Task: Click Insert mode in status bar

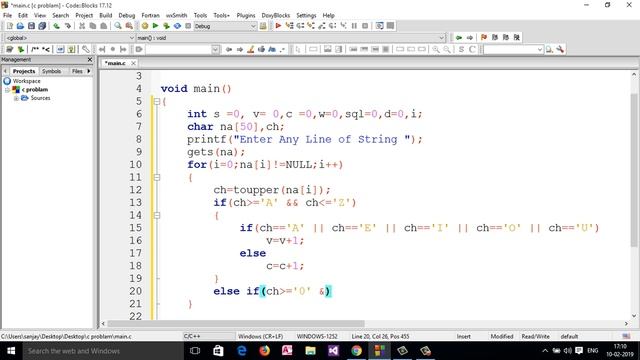Action: (x=464, y=336)
